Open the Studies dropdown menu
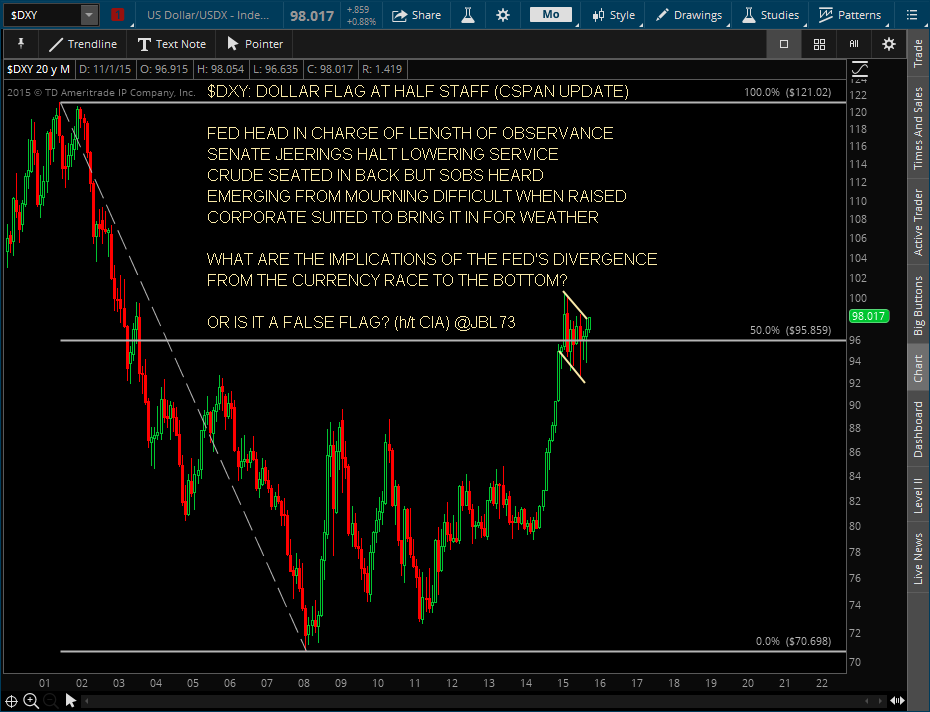The image size is (930, 712). [x=771, y=15]
